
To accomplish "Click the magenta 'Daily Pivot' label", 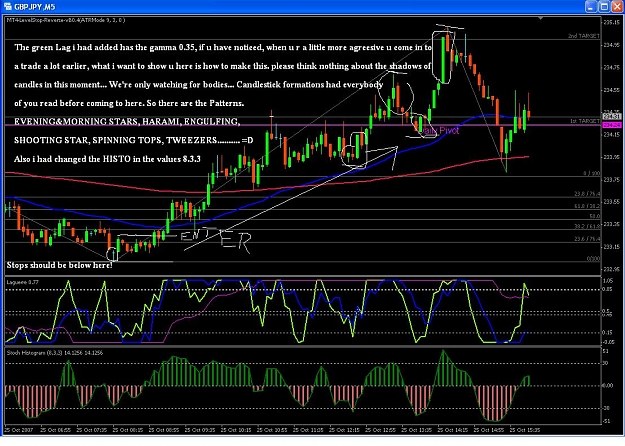I will point(440,130).
